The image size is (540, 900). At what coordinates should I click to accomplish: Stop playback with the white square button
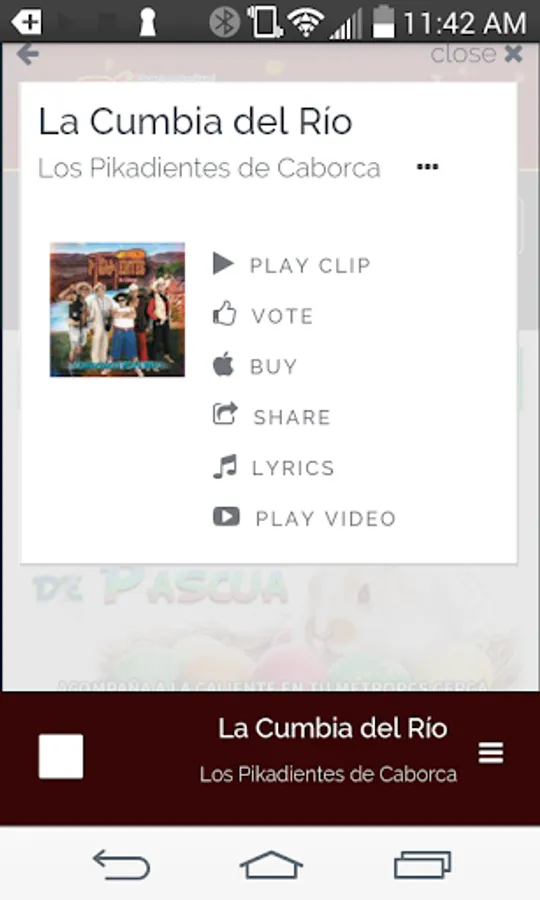pos(61,756)
